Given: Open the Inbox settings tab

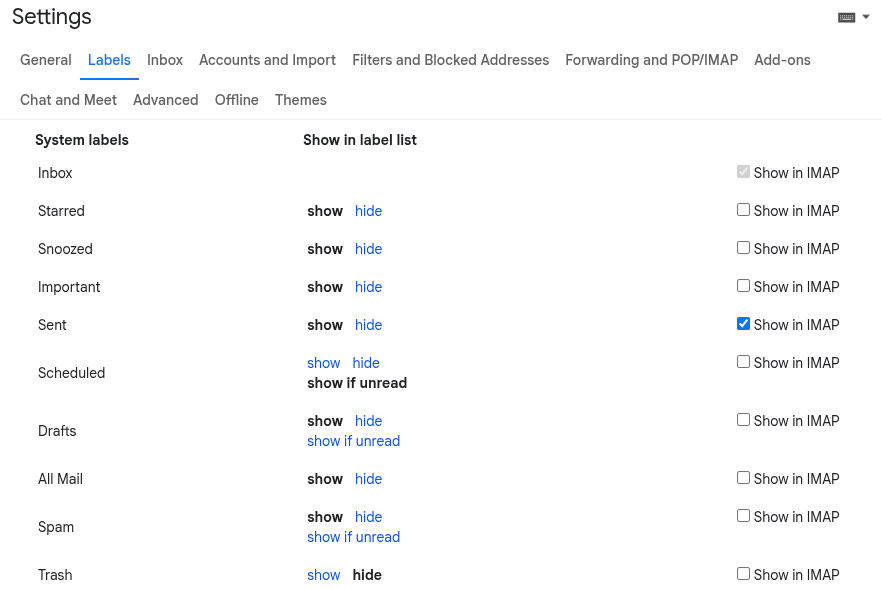Looking at the screenshot, I should coord(164,60).
